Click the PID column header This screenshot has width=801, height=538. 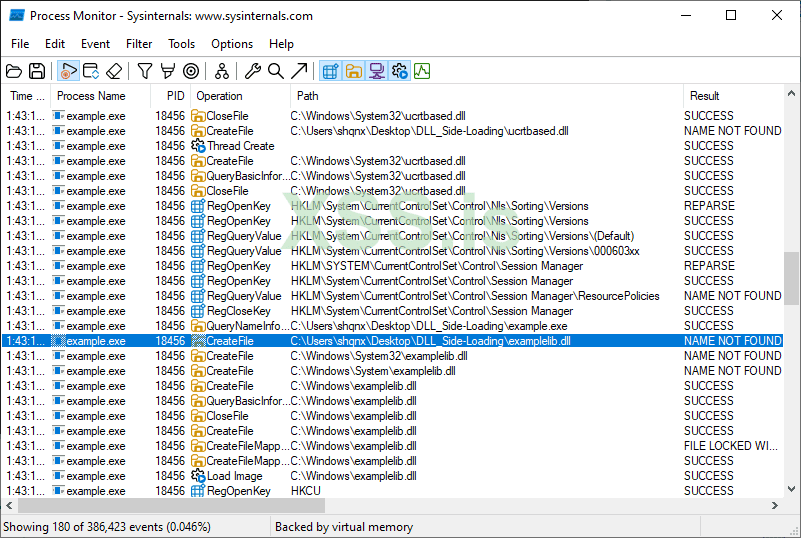[171, 96]
